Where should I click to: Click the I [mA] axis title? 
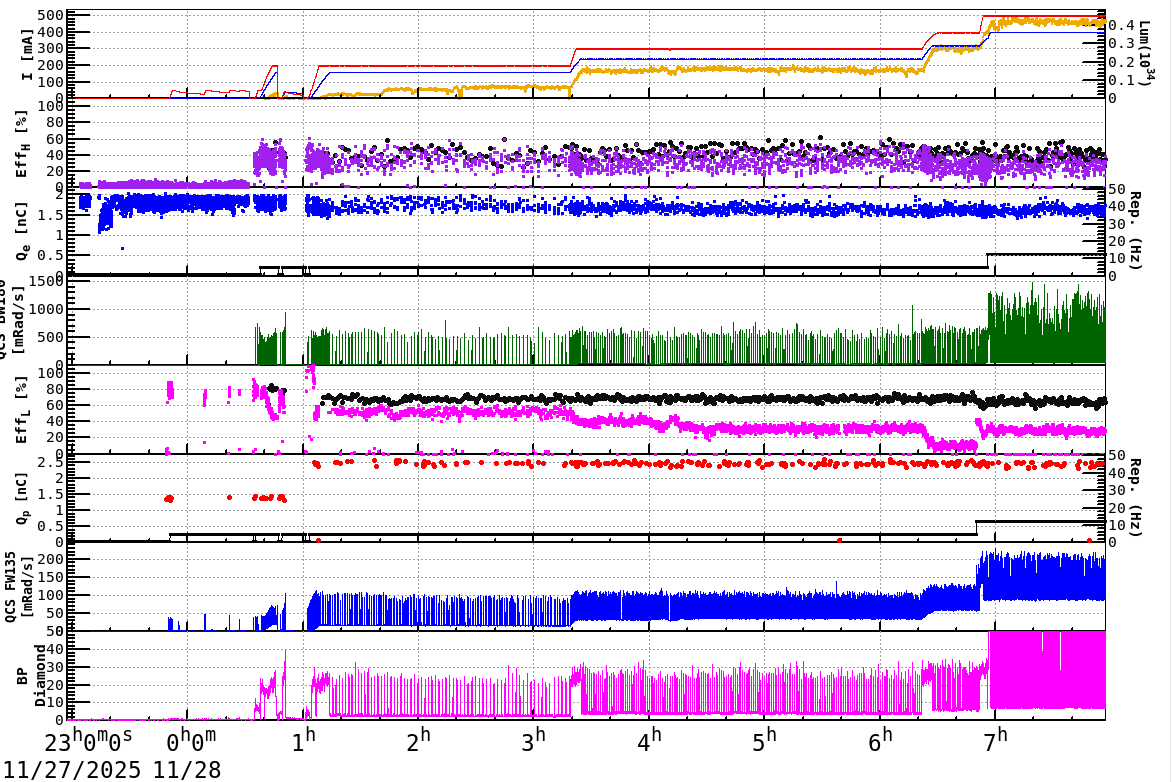(27, 55)
